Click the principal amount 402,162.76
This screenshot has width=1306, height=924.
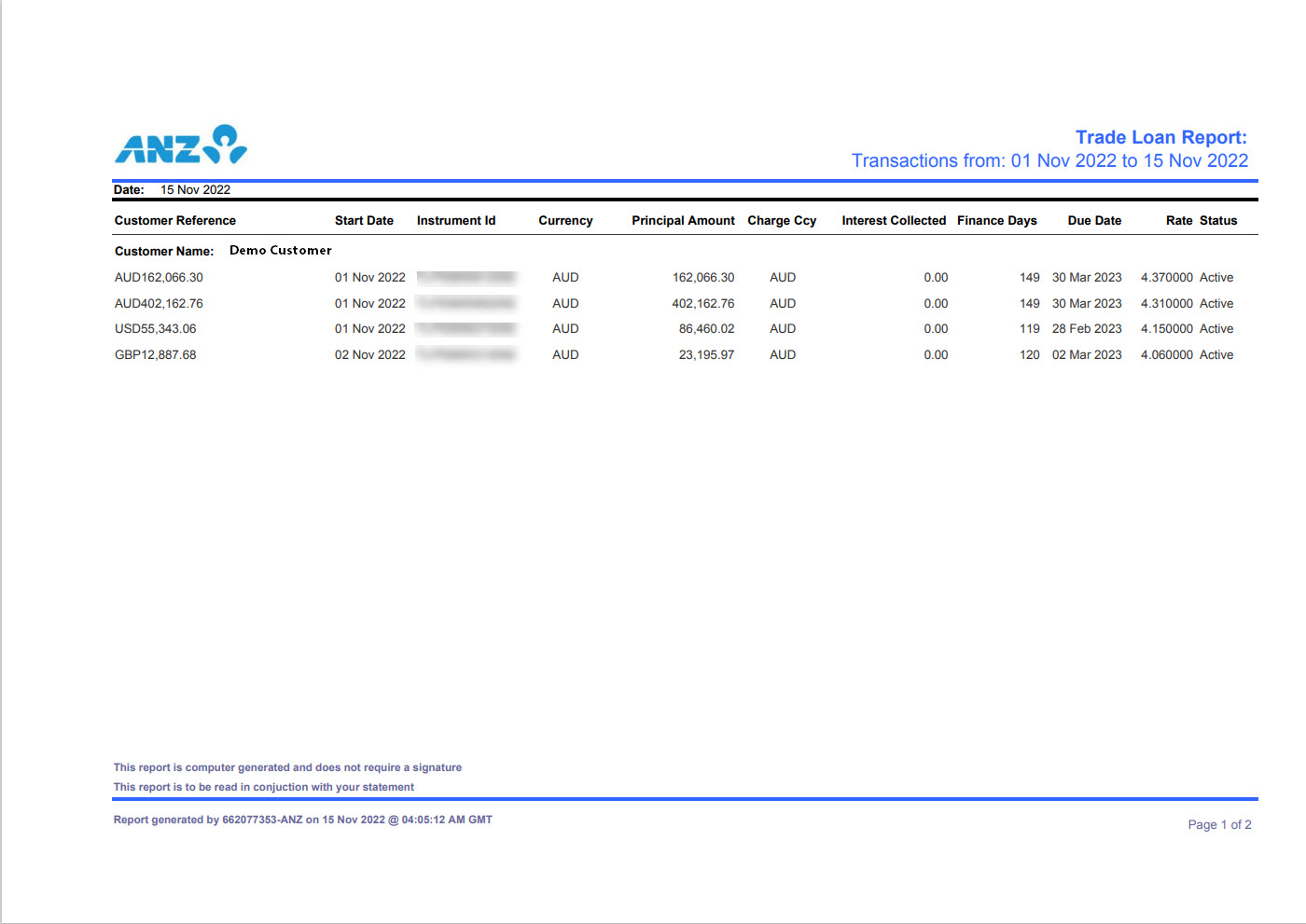point(702,304)
